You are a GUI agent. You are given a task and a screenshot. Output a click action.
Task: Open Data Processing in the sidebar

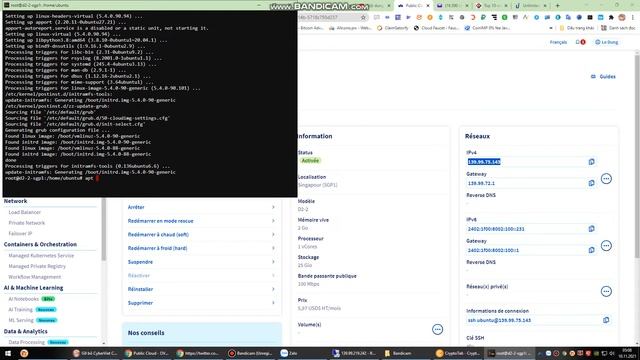[x=27, y=342]
